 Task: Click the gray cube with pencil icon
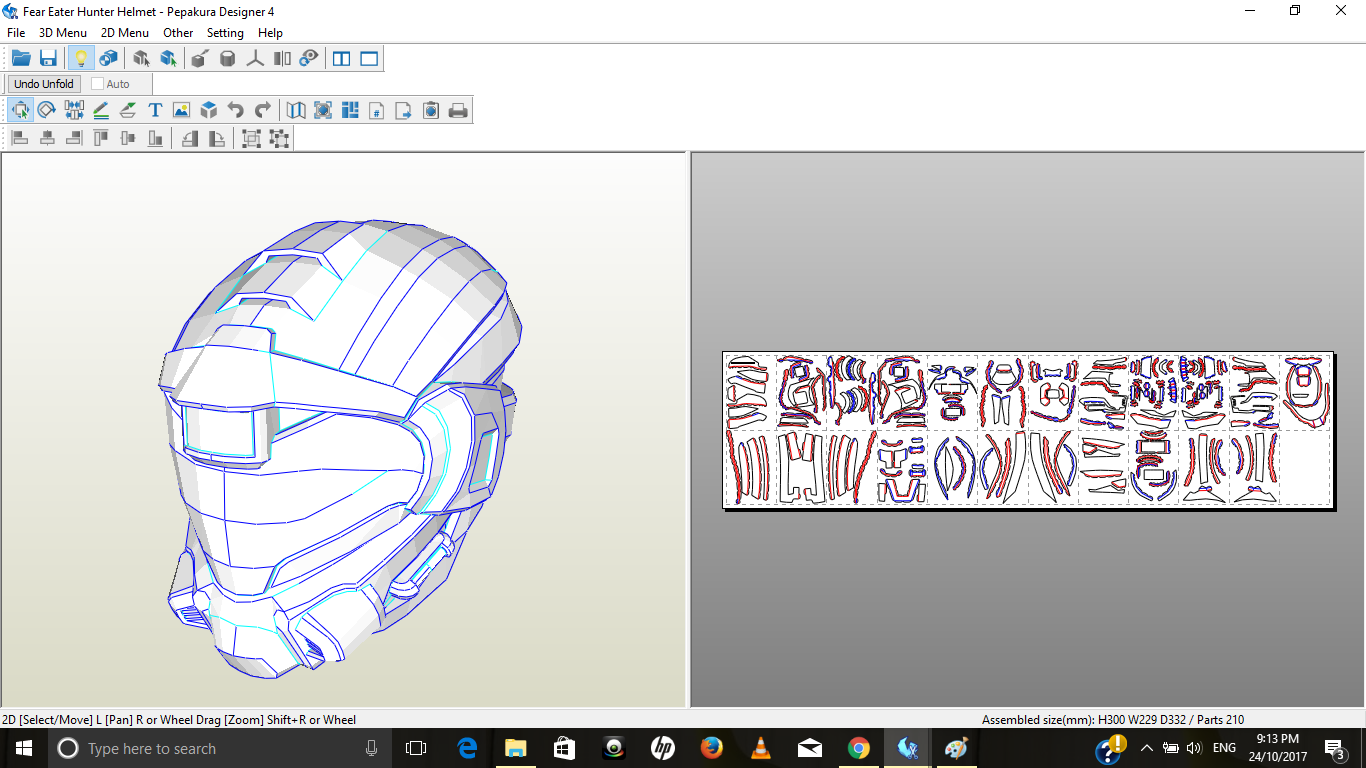(200, 59)
